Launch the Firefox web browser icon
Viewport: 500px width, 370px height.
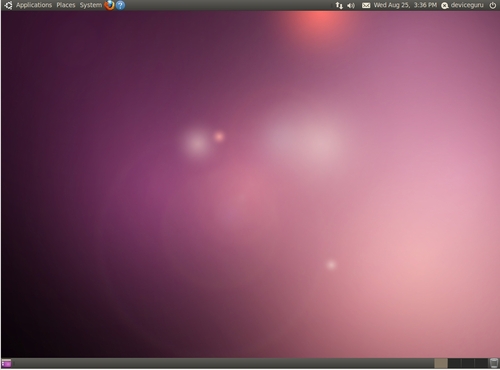coord(109,5)
